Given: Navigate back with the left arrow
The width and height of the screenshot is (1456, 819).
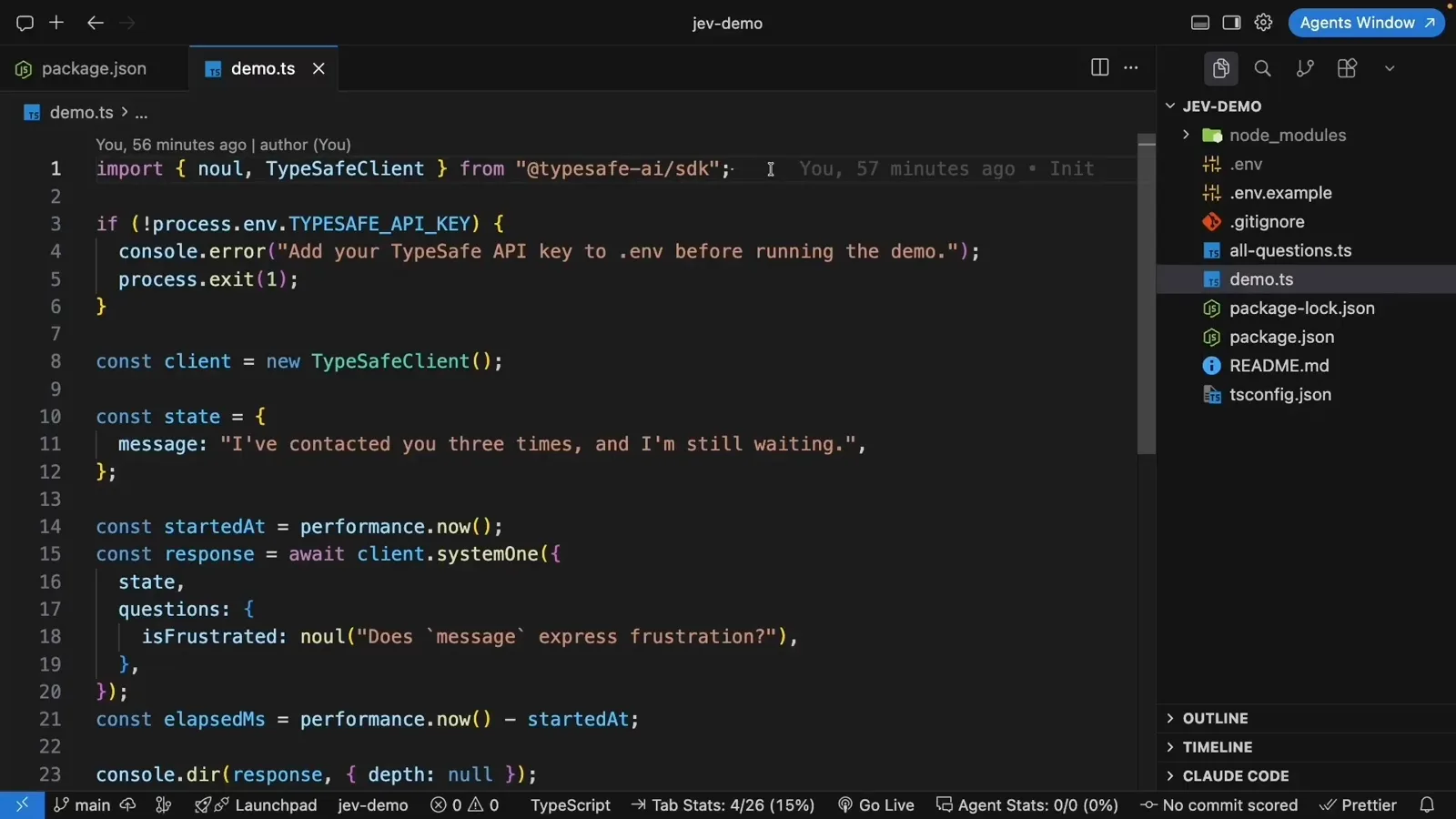Looking at the screenshot, I should point(95,23).
